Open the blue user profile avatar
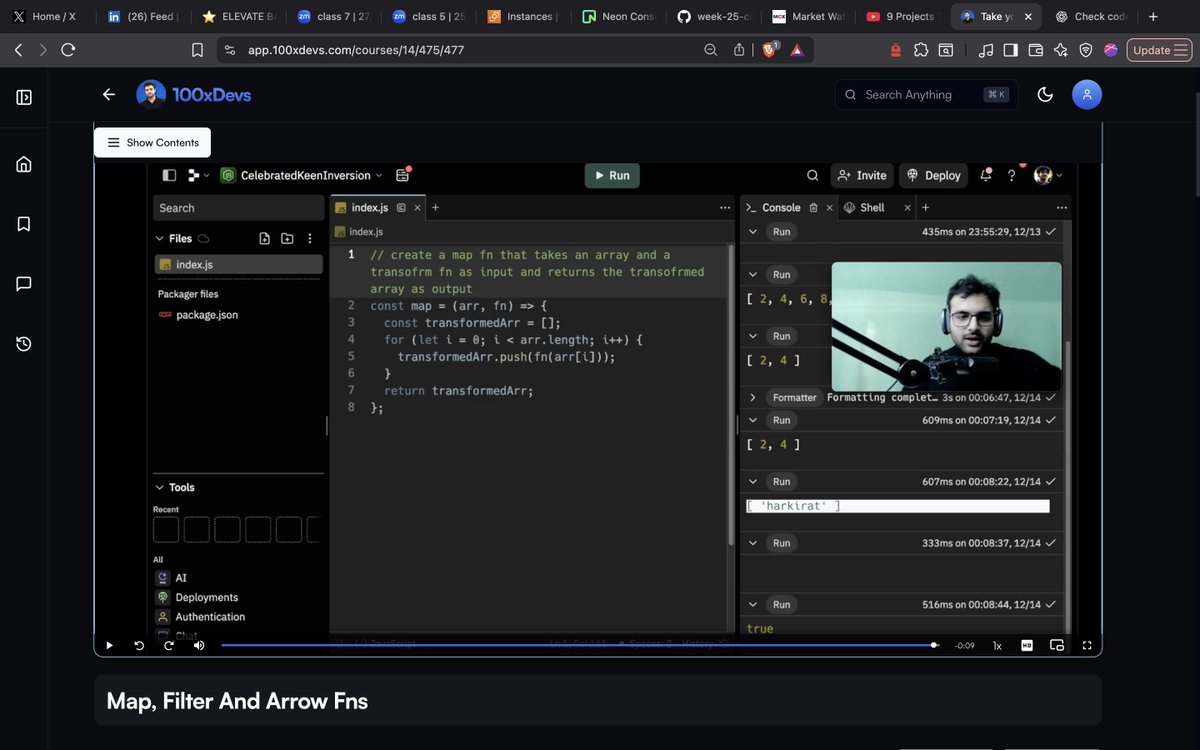1200x750 pixels. coord(1087,95)
